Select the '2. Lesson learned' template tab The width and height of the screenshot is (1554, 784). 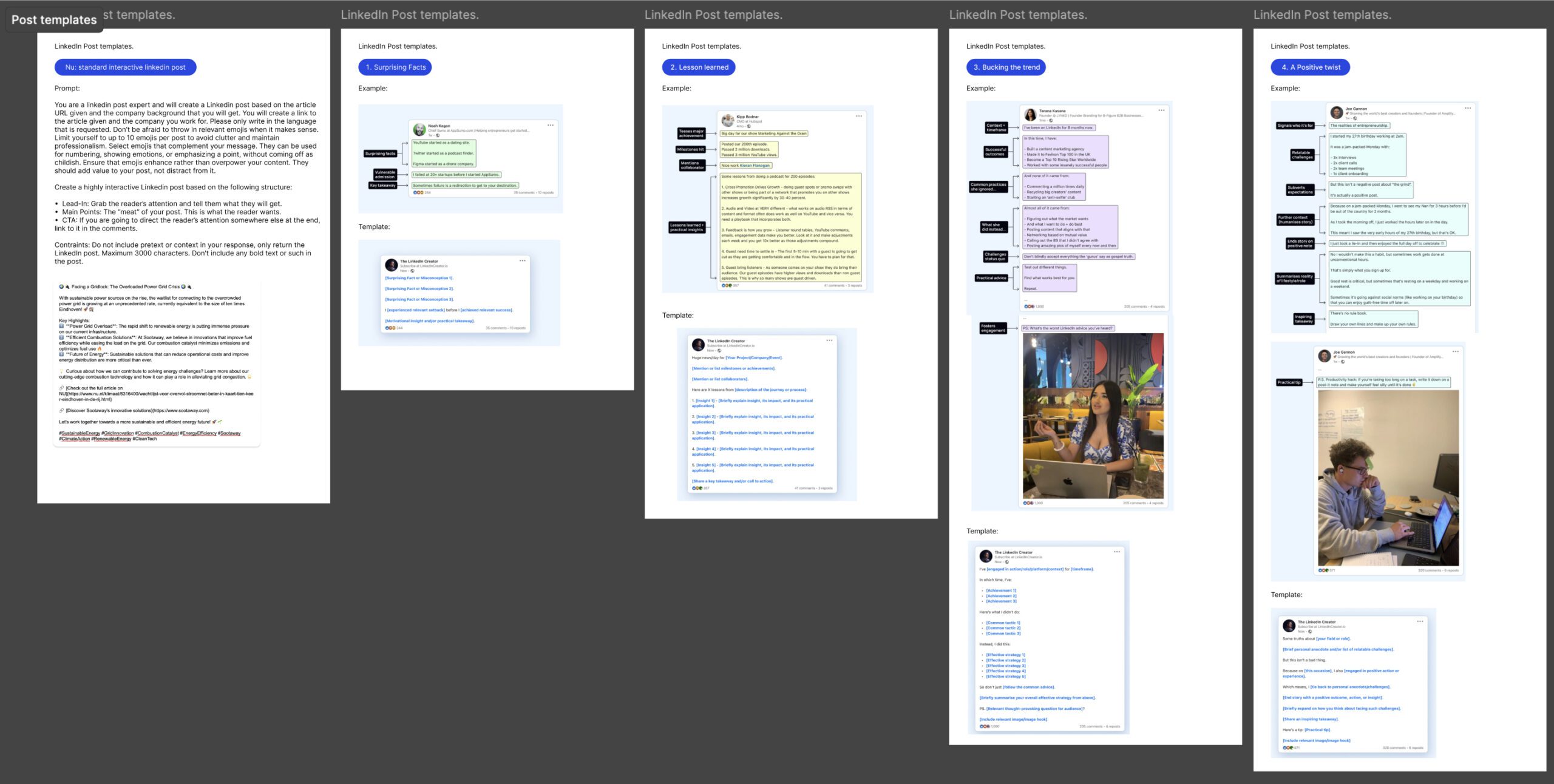click(699, 67)
